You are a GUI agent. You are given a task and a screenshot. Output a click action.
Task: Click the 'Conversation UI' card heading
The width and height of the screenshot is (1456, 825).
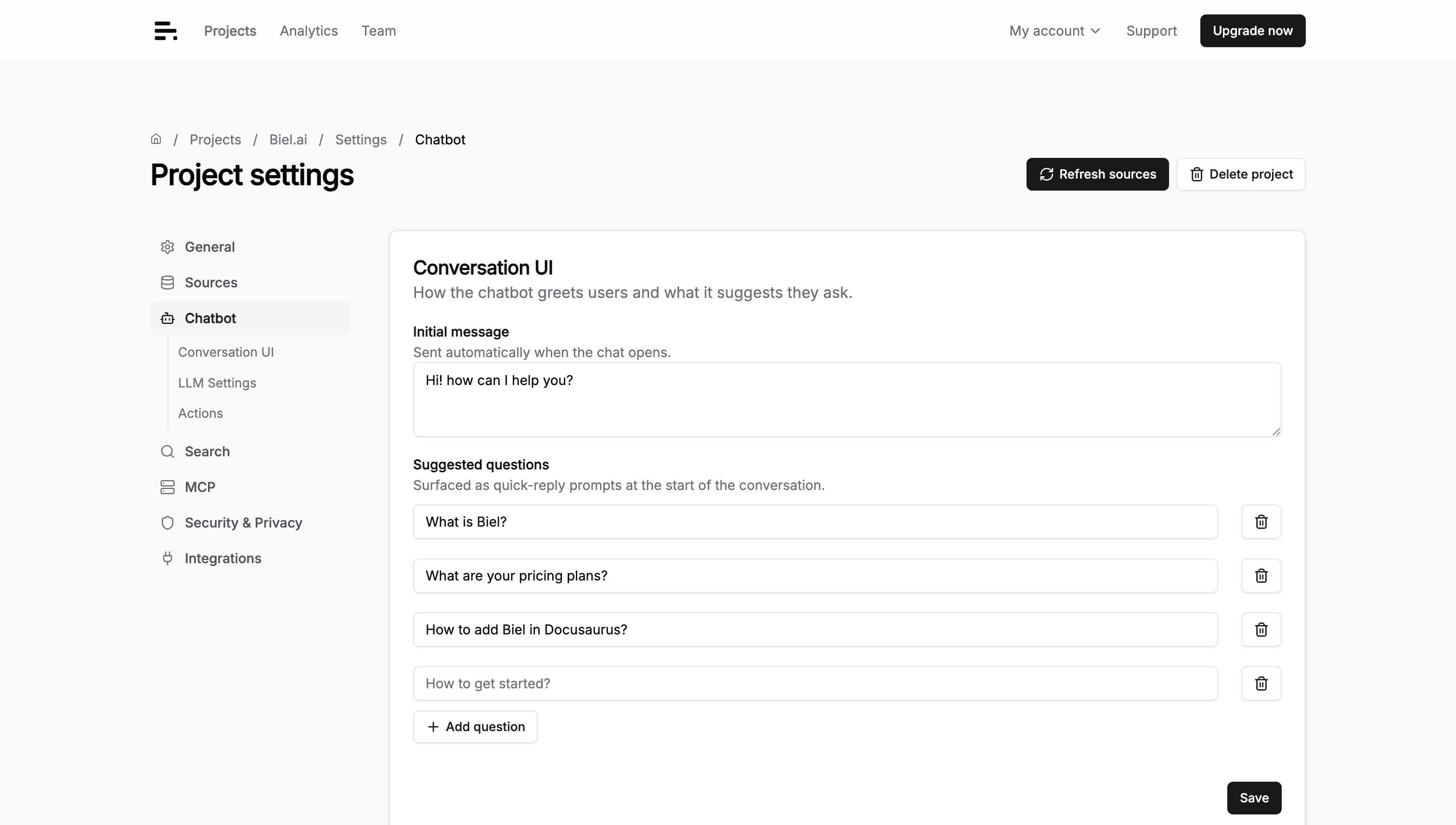483,268
